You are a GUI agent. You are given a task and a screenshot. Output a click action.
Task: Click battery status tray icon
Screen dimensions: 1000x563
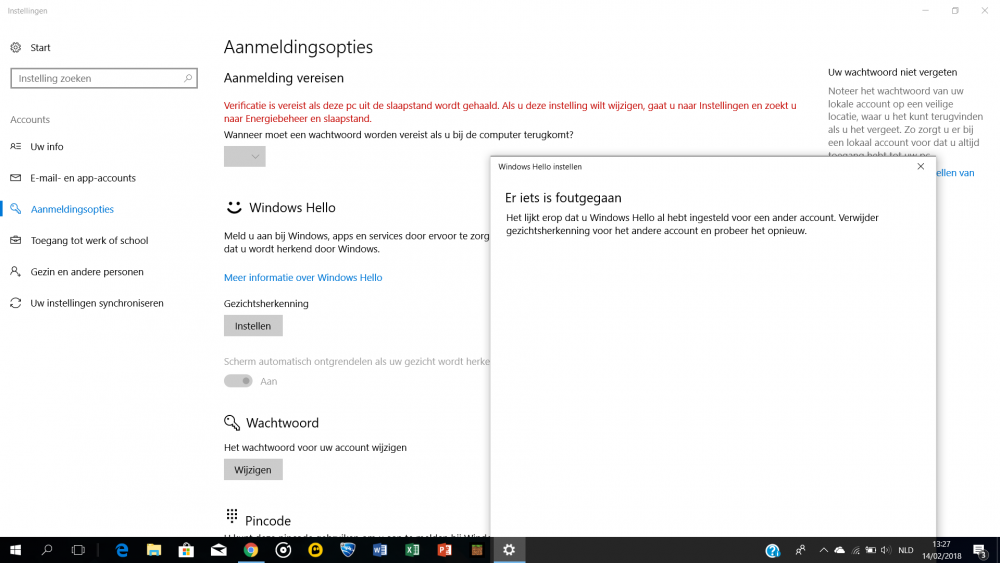[871, 550]
